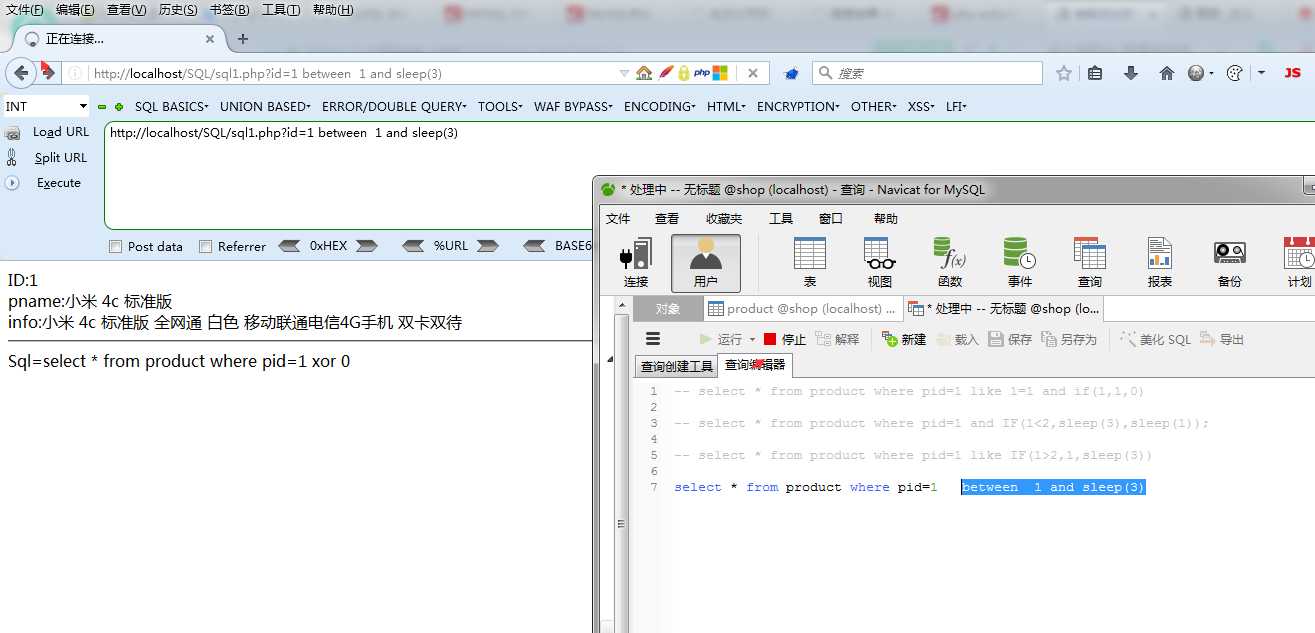Stop page loading with the X button
The height and width of the screenshot is (633, 1315).
point(753,73)
